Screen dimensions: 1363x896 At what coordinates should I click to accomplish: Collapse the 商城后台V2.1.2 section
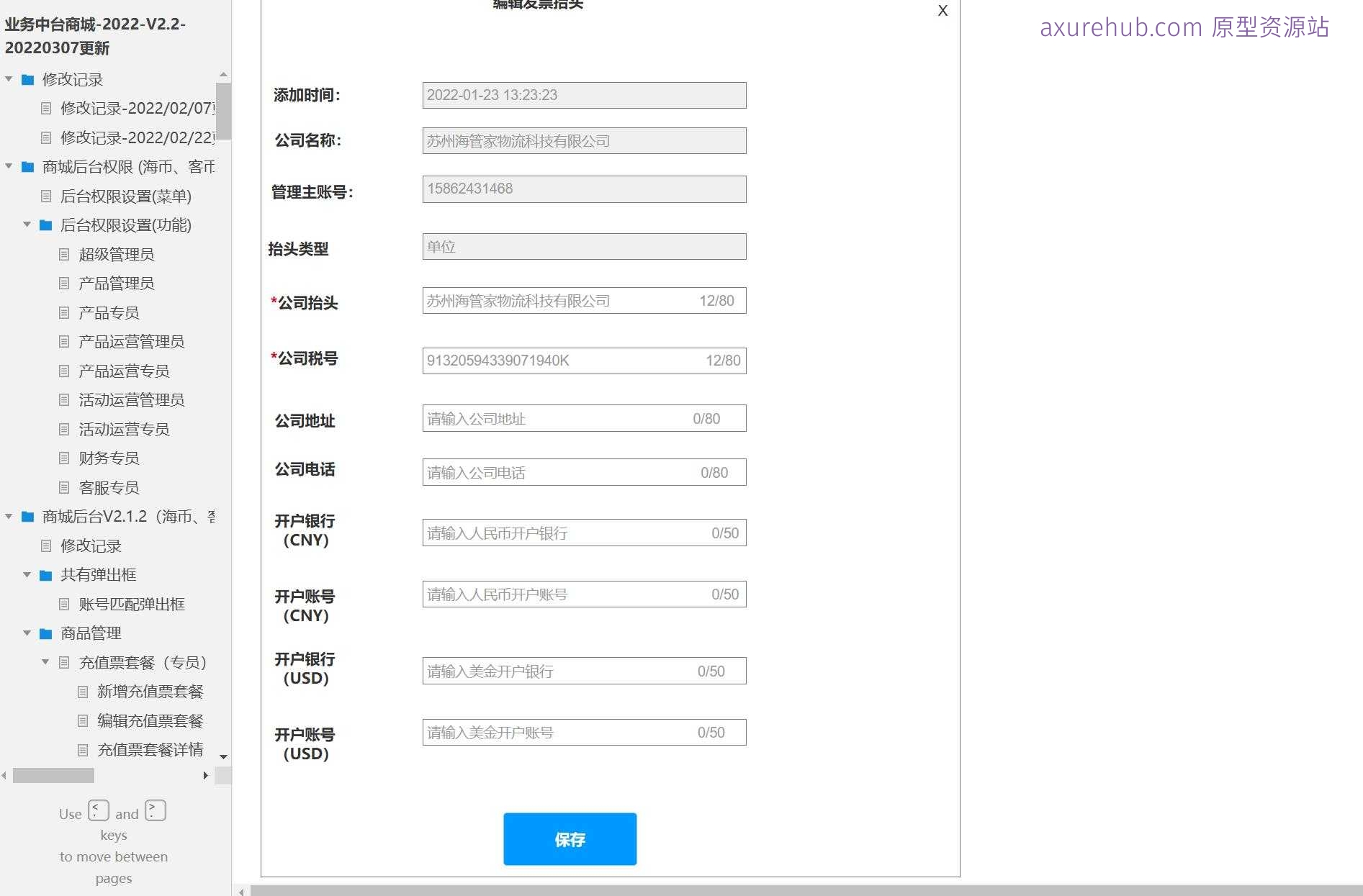coord(9,516)
